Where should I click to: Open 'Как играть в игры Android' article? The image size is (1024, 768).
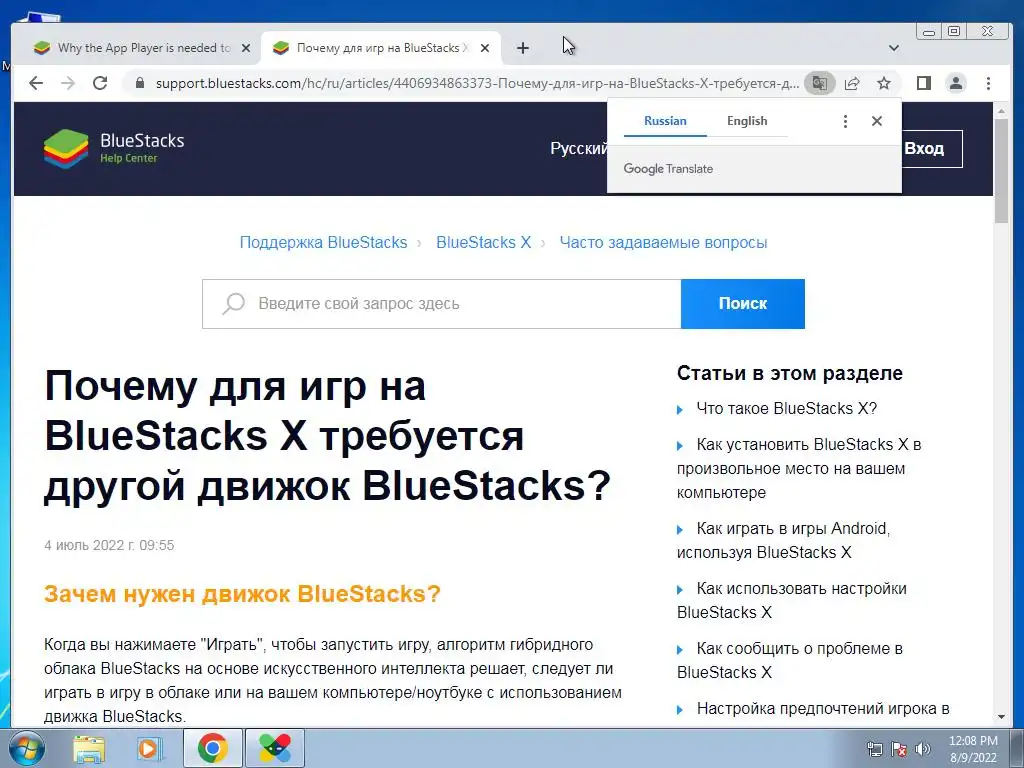pyautogui.click(x=784, y=540)
